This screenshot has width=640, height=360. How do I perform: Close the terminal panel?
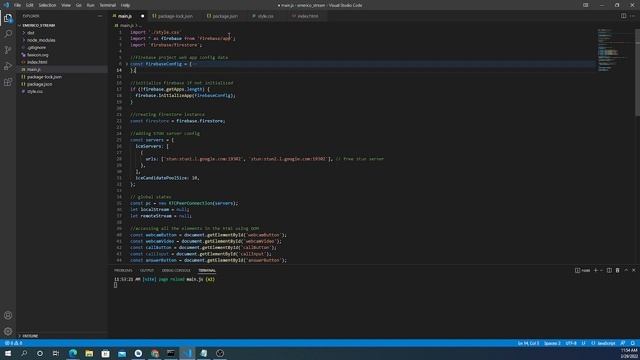[634, 270]
